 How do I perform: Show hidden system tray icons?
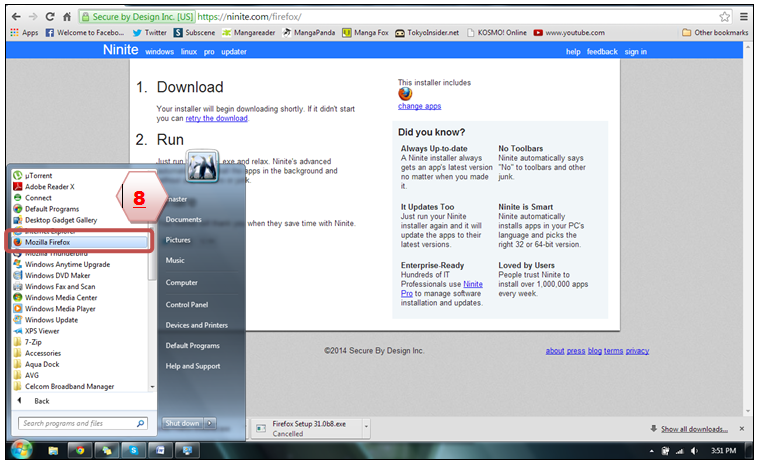652,451
